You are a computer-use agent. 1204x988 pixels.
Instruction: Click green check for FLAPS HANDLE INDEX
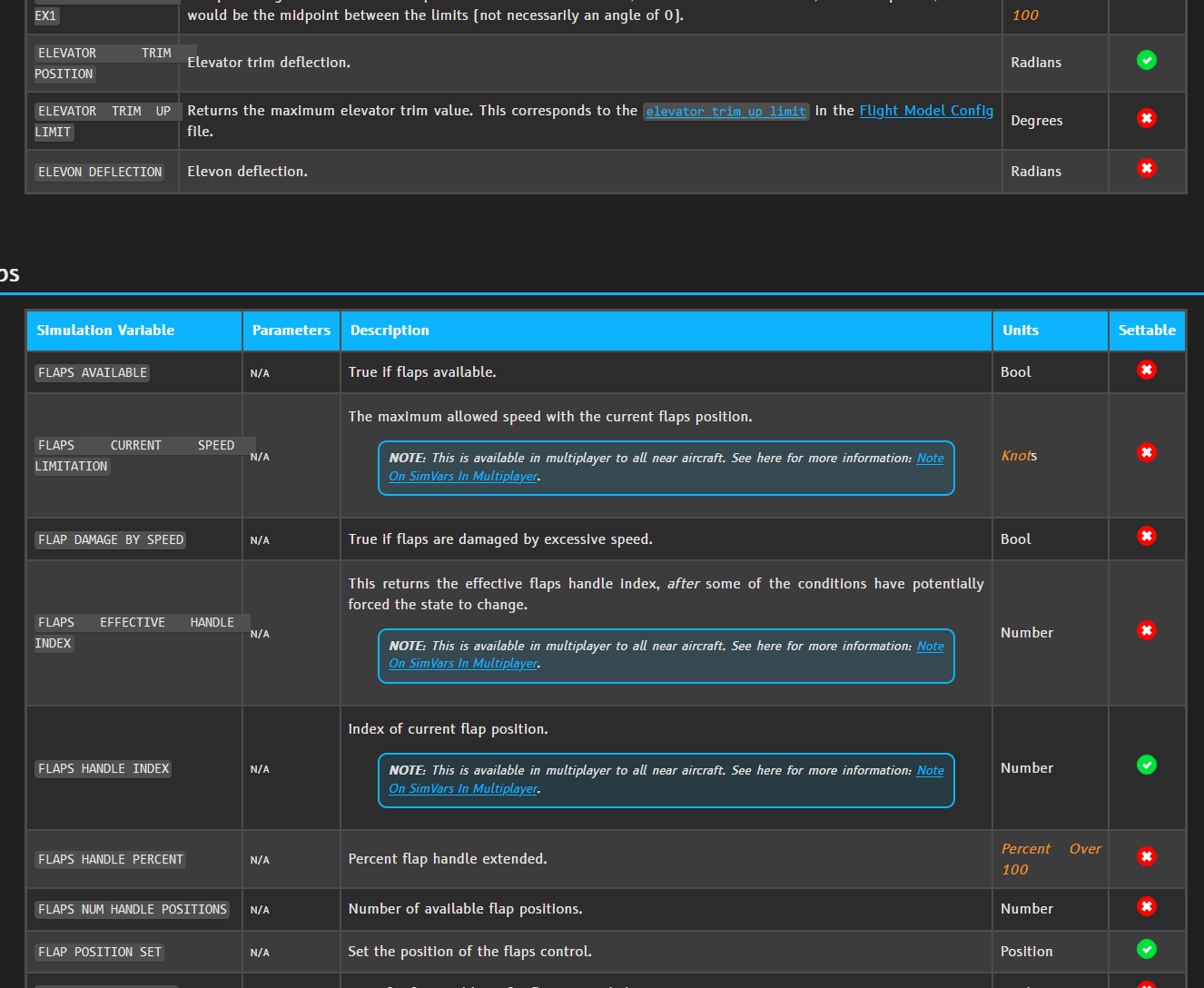[x=1147, y=765]
